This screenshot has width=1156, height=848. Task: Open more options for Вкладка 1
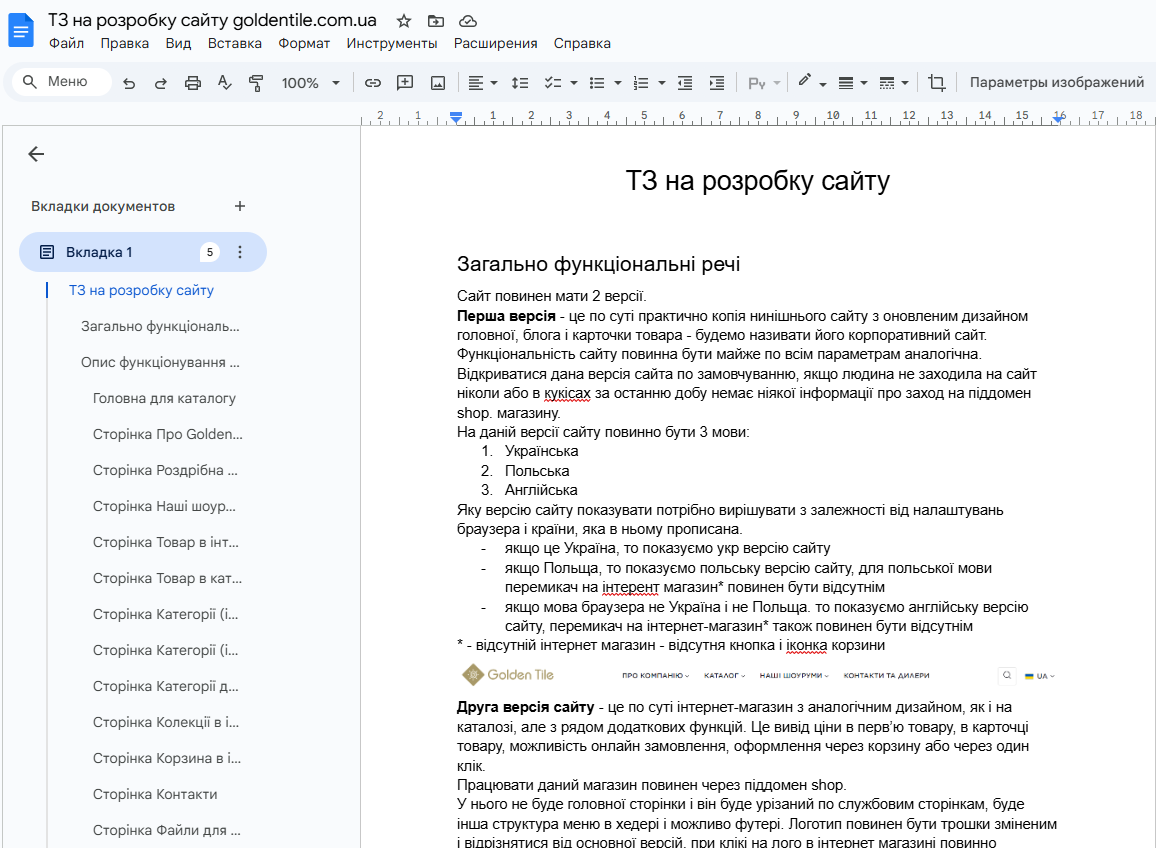pos(240,252)
